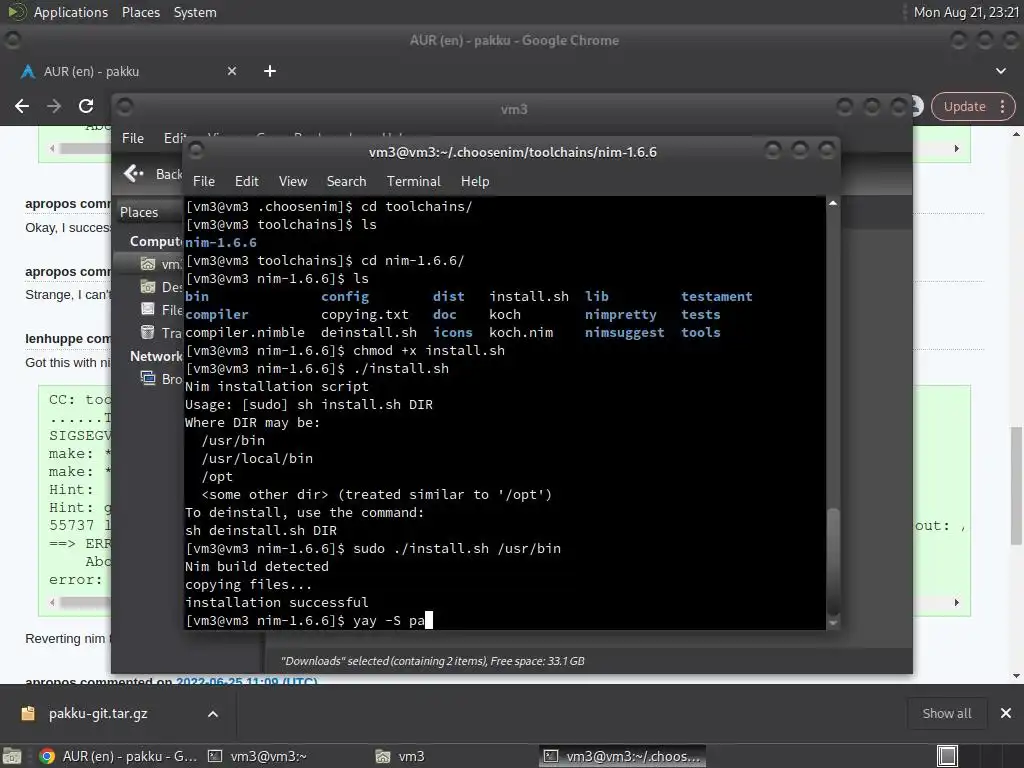This screenshot has width=1024, height=768.
Task: Click the vm3 home folder icon in sidebar
Action: tap(148, 264)
